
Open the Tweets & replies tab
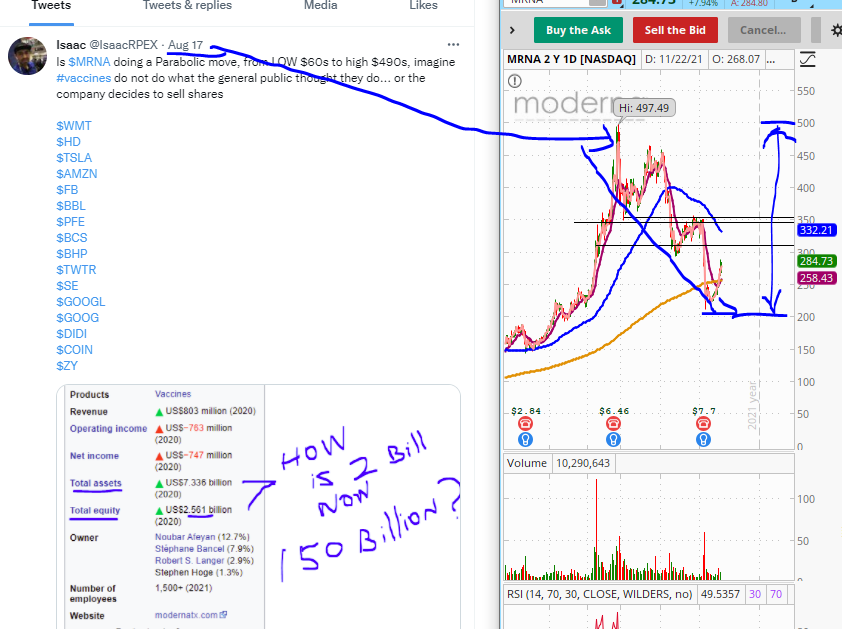pyautogui.click(x=187, y=6)
